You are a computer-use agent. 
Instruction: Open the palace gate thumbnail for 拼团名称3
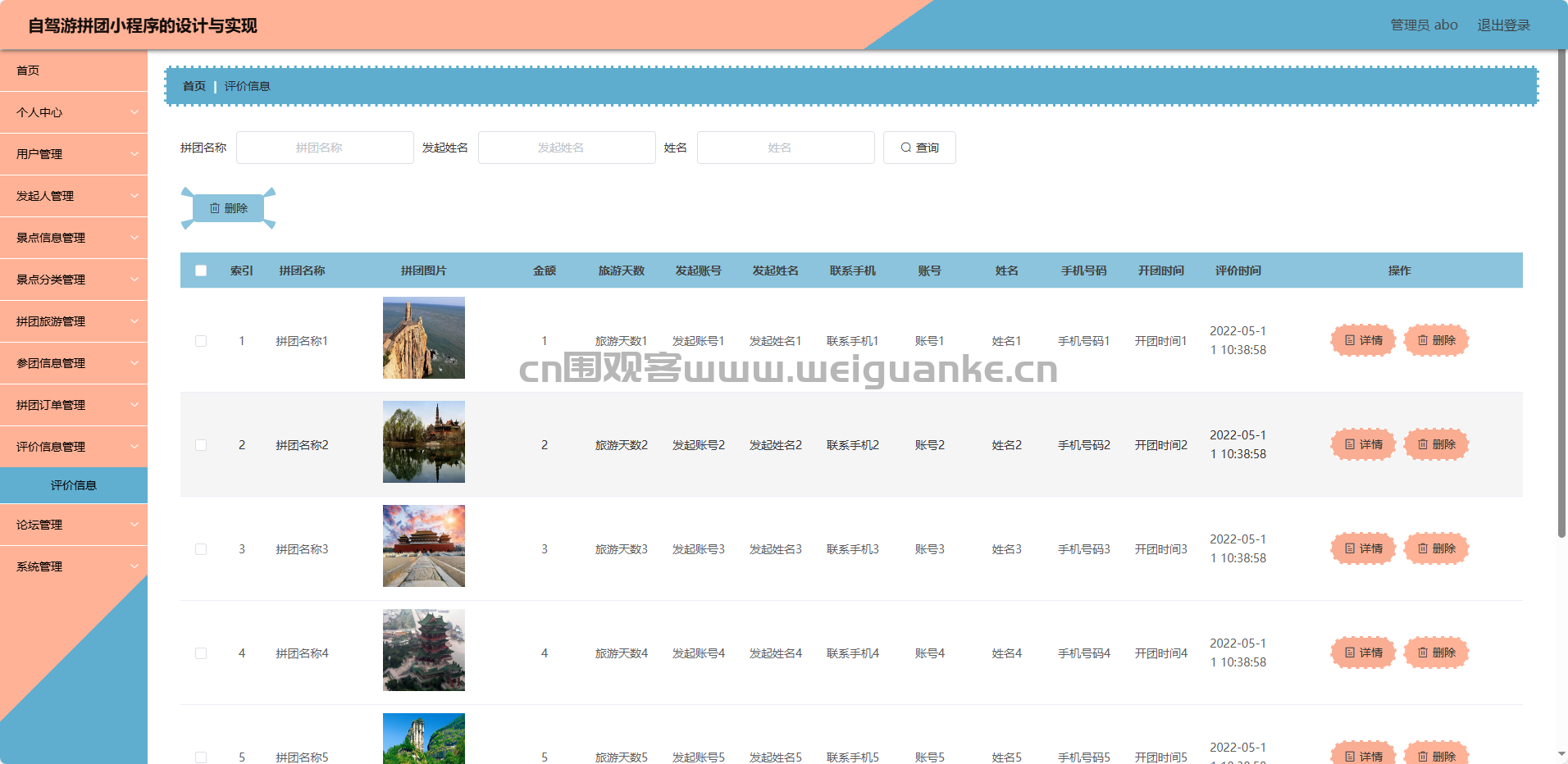point(424,546)
